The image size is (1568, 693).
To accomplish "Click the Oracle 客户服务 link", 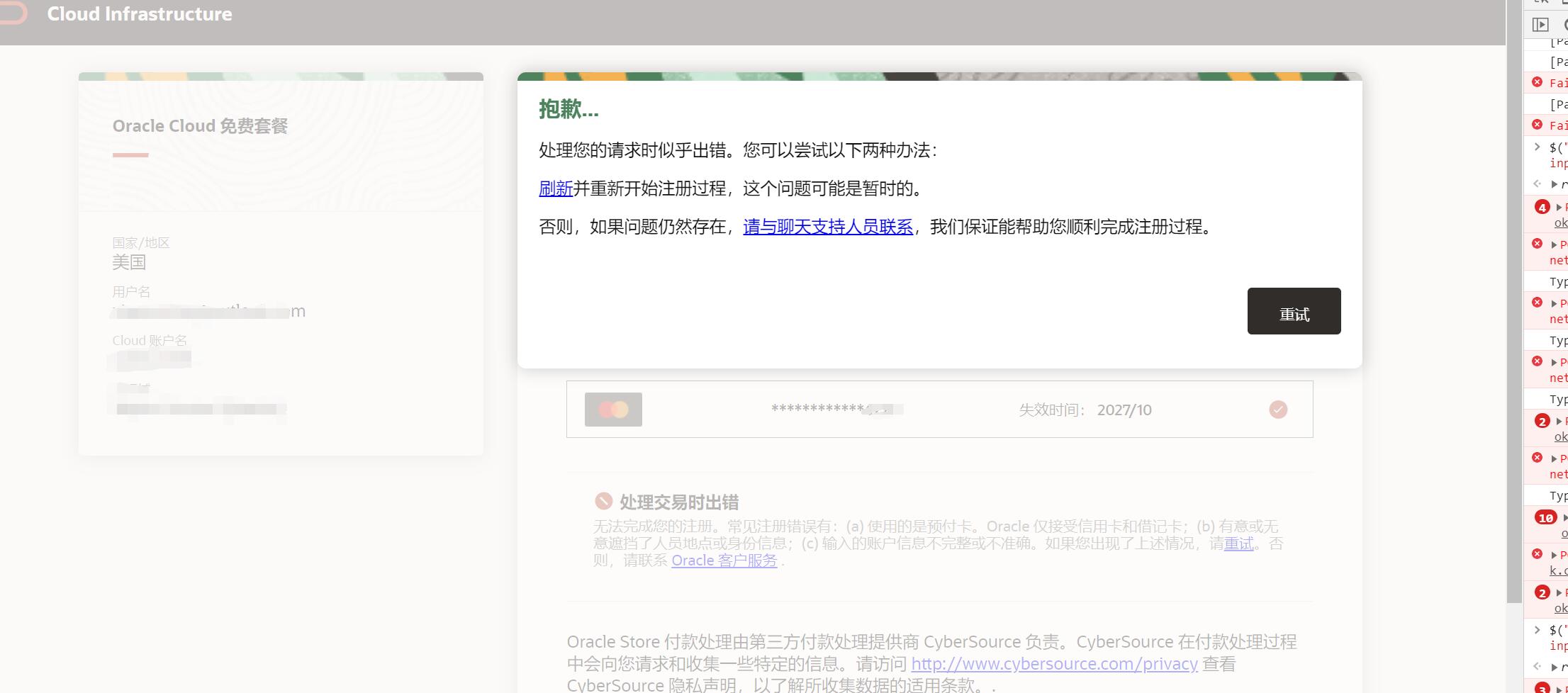I will (x=724, y=560).
